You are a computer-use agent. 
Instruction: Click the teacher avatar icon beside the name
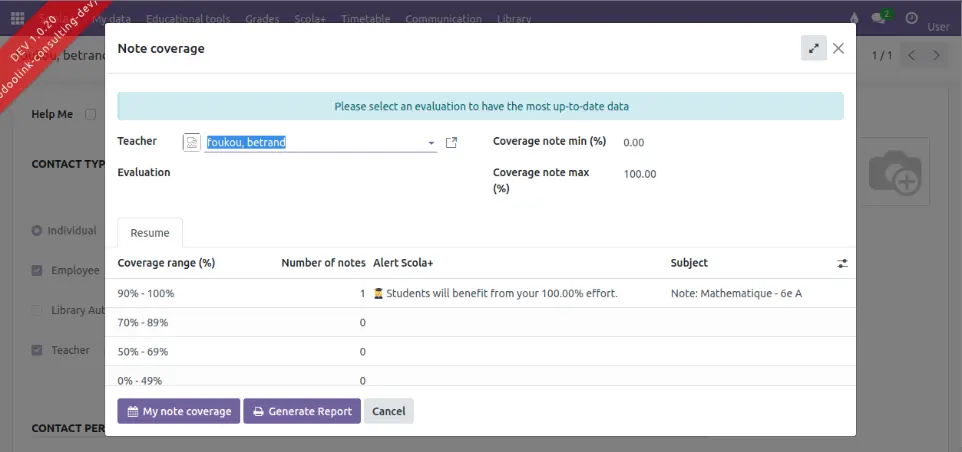[192, 143]
